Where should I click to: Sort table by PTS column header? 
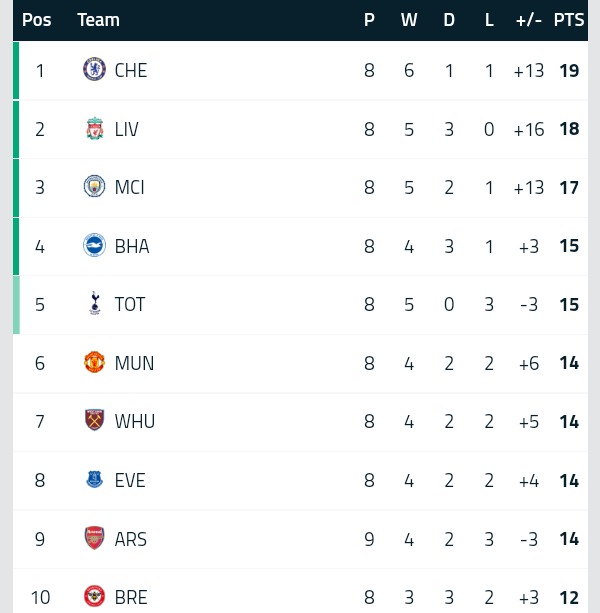pyautogui.click(x=569, y=20)
